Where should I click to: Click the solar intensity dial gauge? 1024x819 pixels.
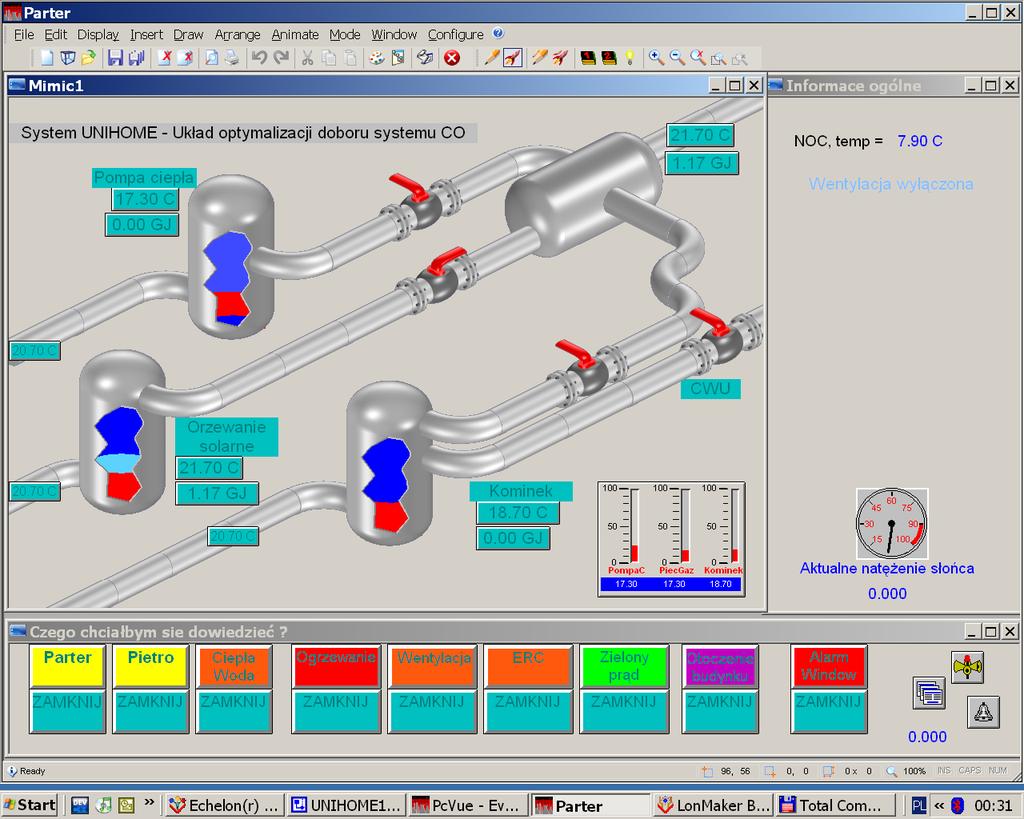(891, 523)
